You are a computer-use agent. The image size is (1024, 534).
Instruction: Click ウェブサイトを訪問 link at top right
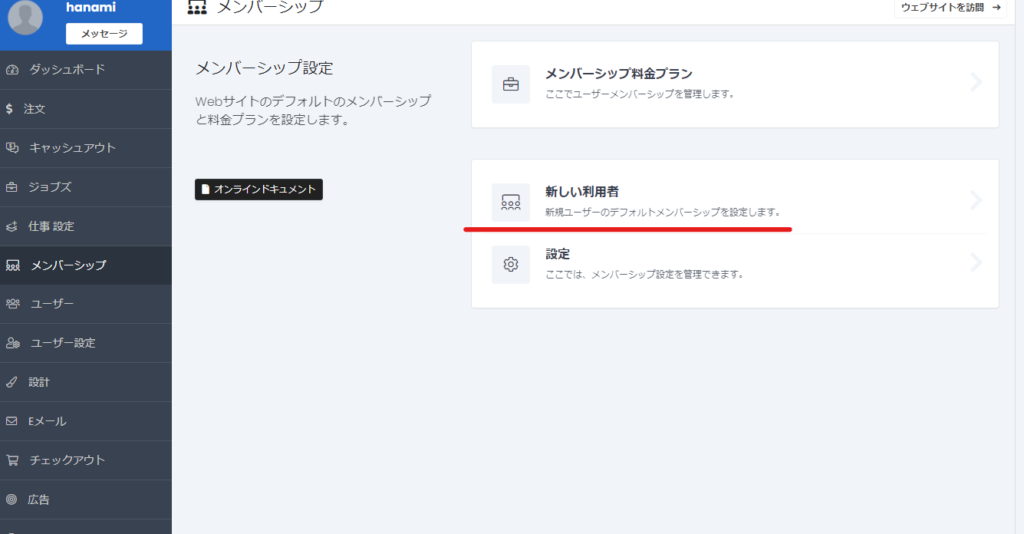(x=950, y=8)
